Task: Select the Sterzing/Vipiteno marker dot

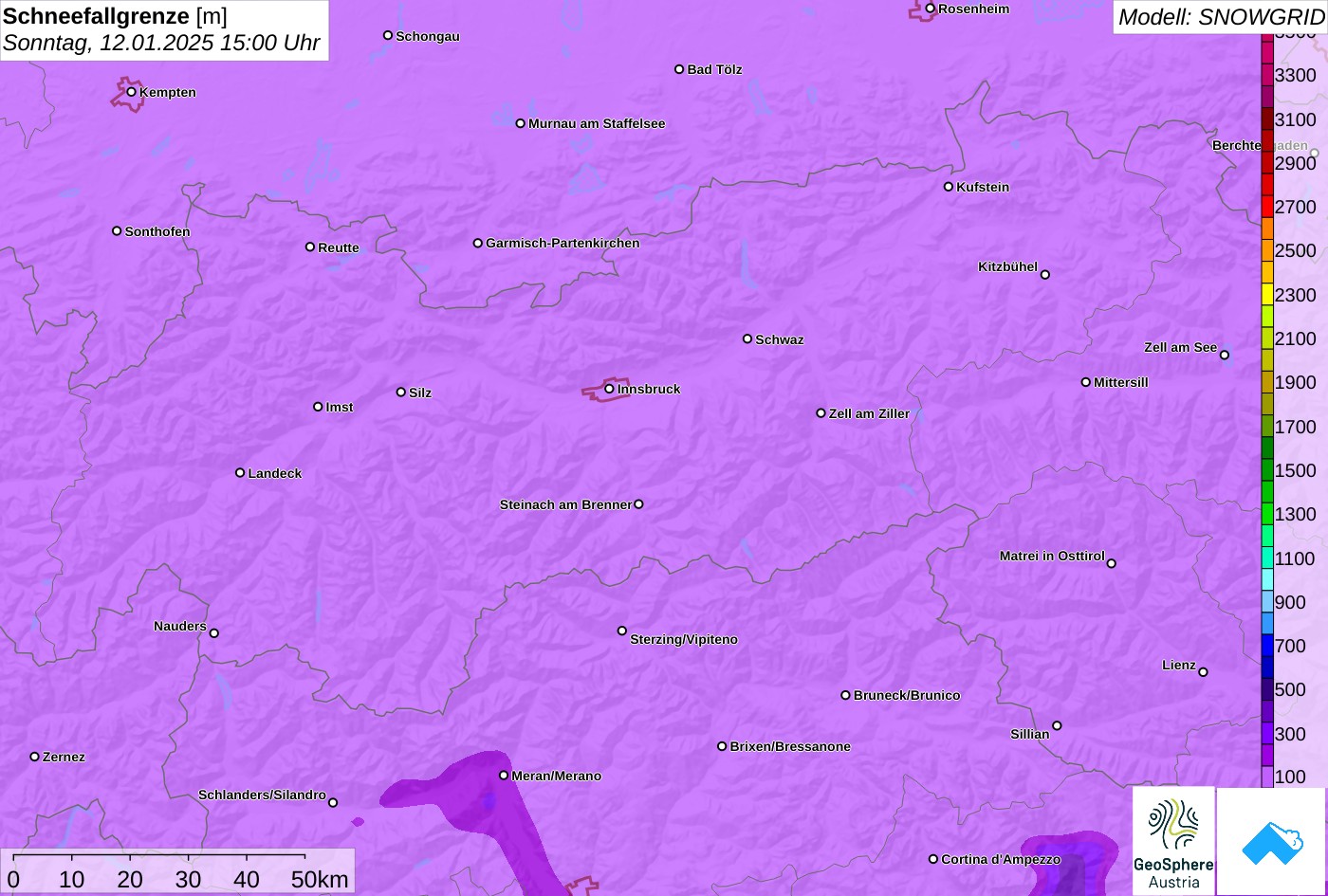Action: (622, 631)
